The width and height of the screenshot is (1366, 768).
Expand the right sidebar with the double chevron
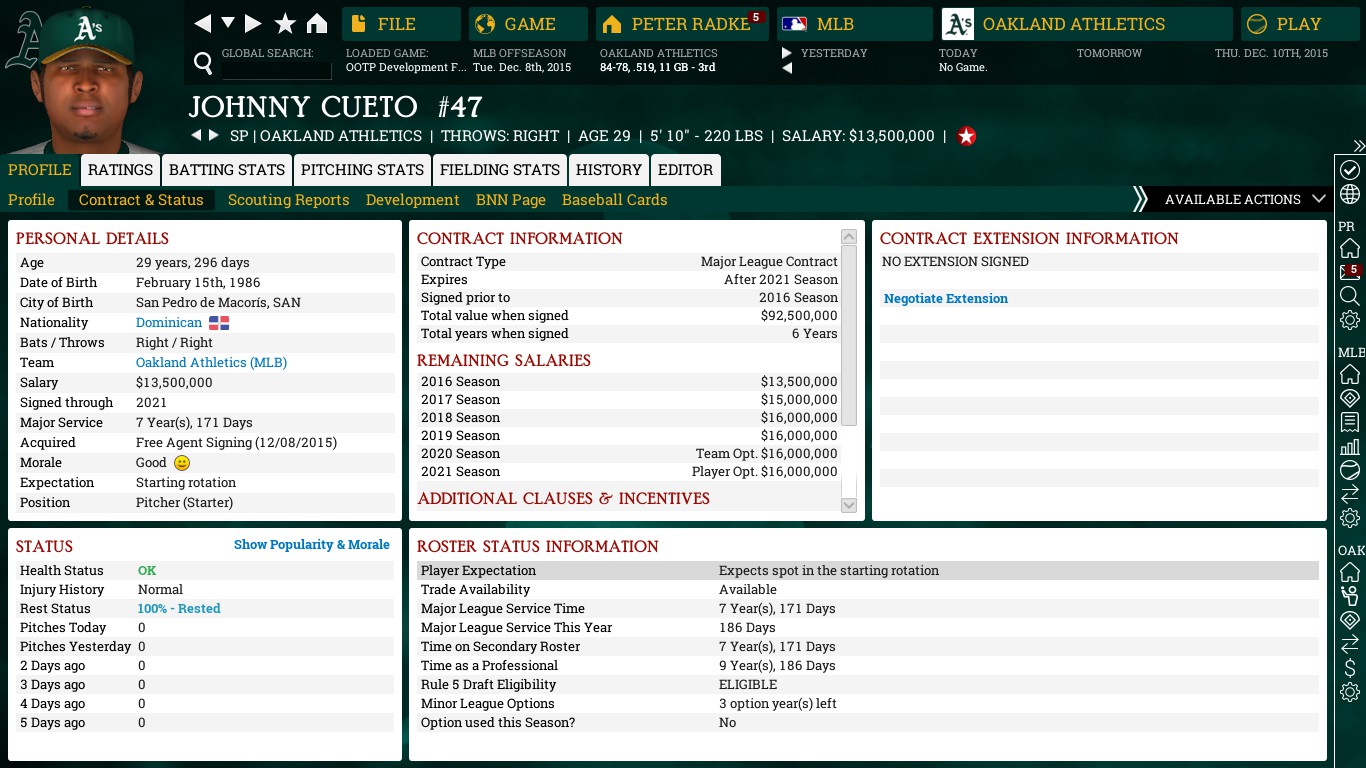coord(1359,146)
